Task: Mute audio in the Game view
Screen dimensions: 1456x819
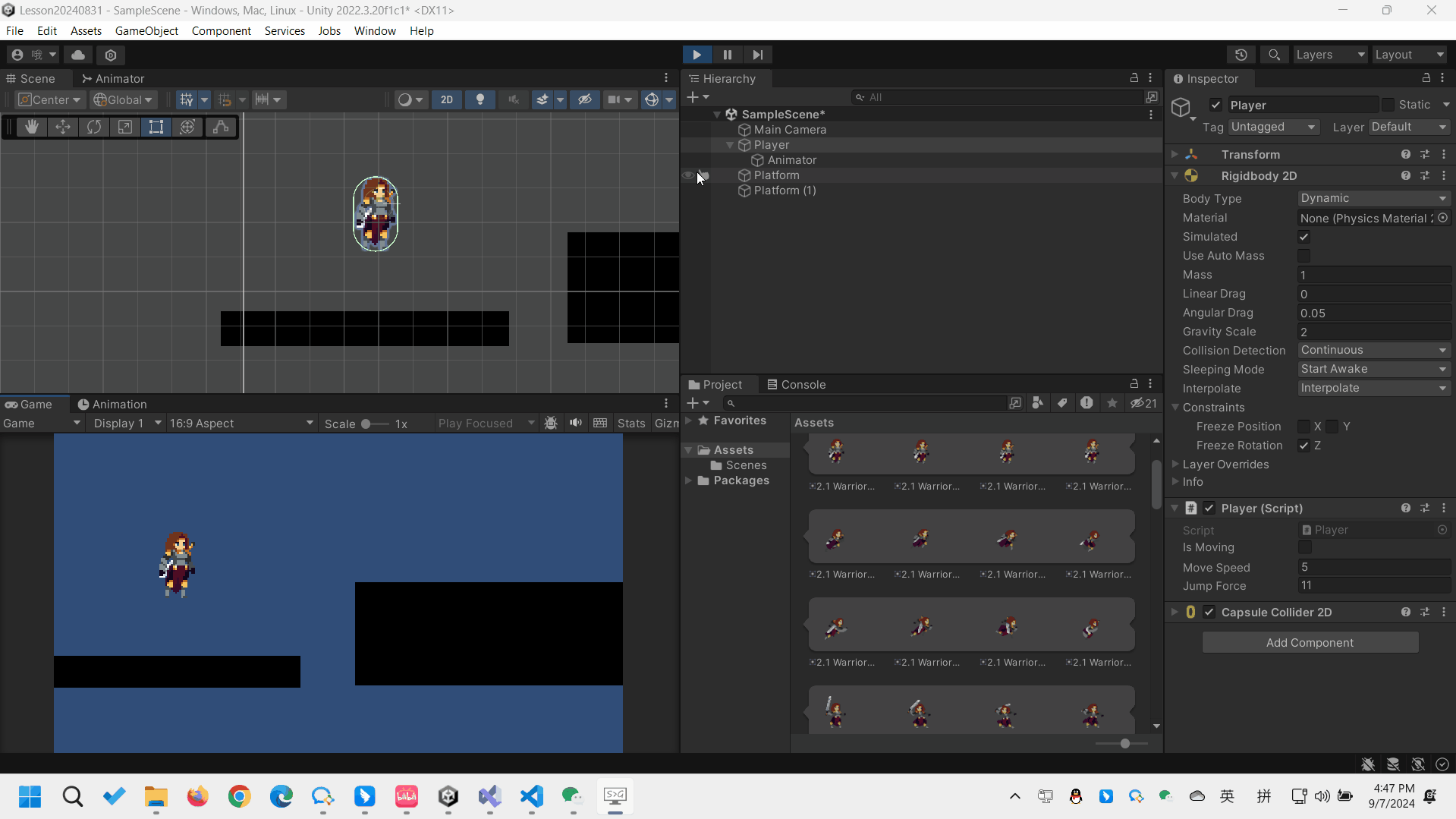Action: tap(576, 423)
